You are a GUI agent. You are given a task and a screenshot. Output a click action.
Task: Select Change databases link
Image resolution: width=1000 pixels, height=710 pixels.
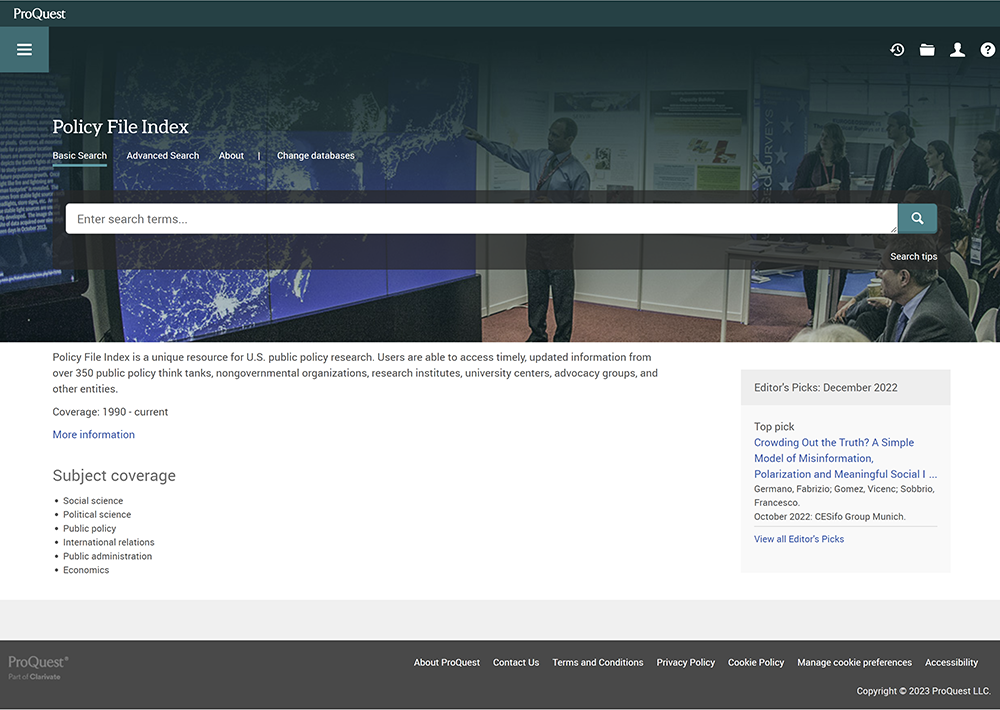[315, 156]
